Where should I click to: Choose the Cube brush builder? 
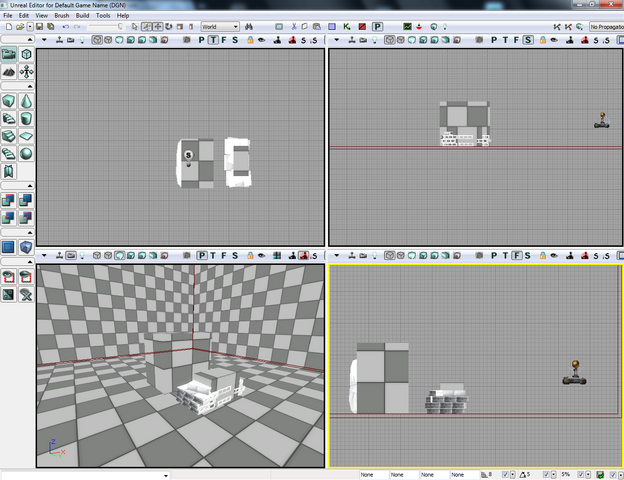pos(9,101)
